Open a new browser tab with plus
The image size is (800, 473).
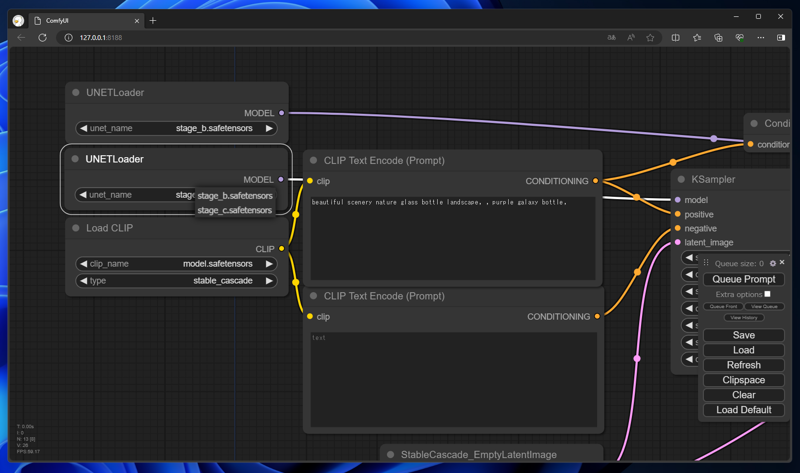point(153,21)
